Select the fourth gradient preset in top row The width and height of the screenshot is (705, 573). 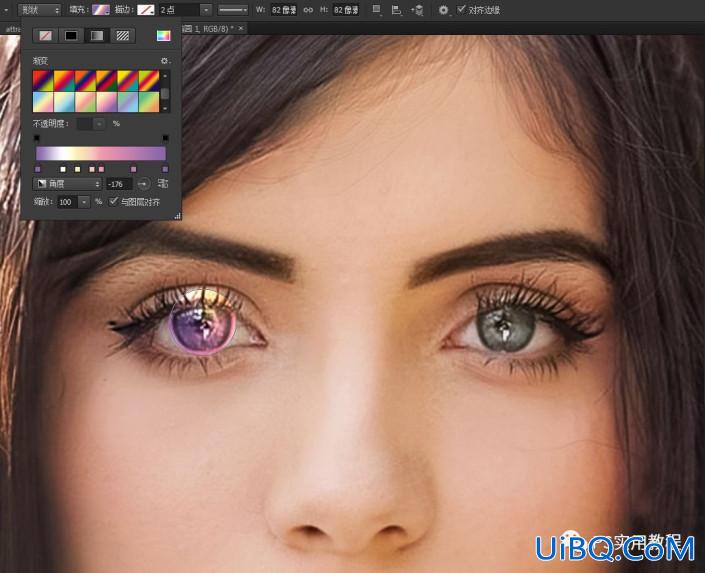point(107,80)
